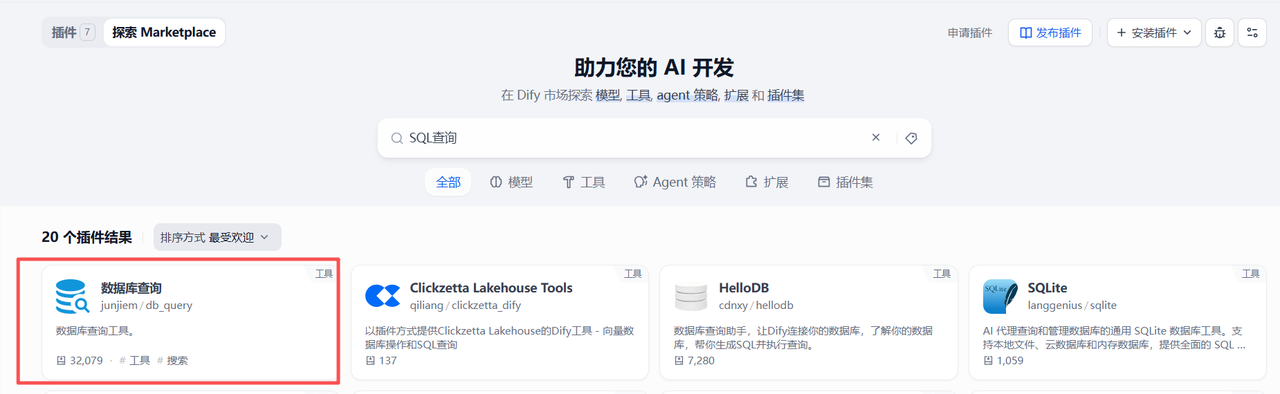Select the 工具 category filter

tap(584, 182)
